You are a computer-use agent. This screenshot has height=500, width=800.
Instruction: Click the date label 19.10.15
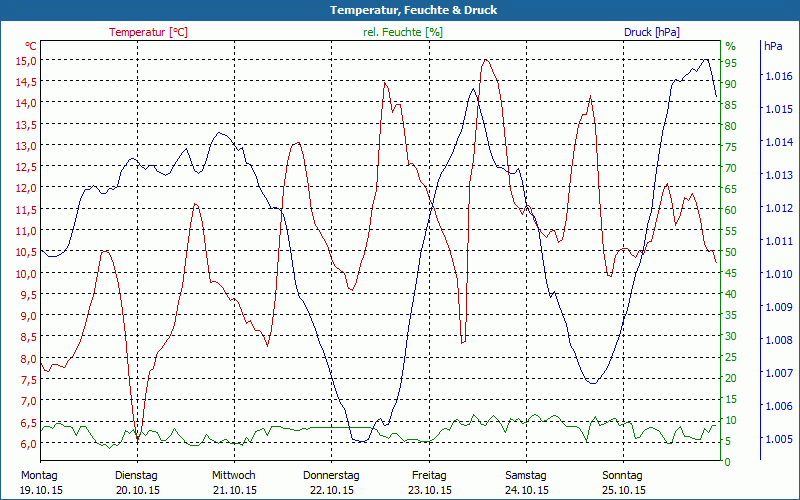[40, 490]
